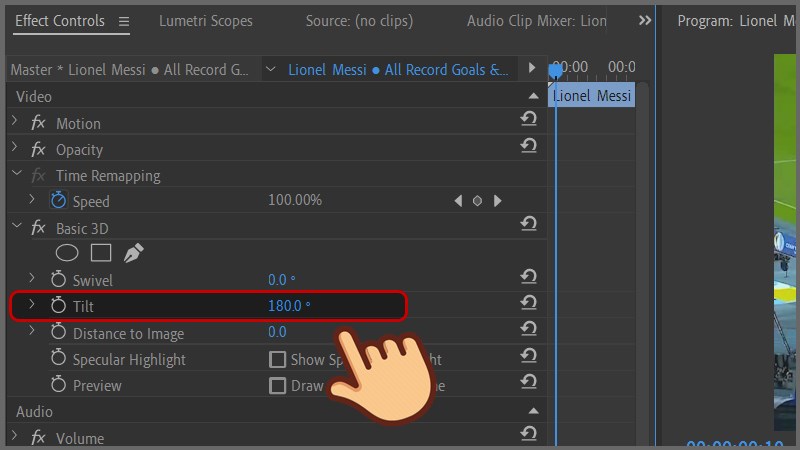This screenshot has height=450, width=800.
Task: Toggle the Volume fx icon
Action: [38, 437]
